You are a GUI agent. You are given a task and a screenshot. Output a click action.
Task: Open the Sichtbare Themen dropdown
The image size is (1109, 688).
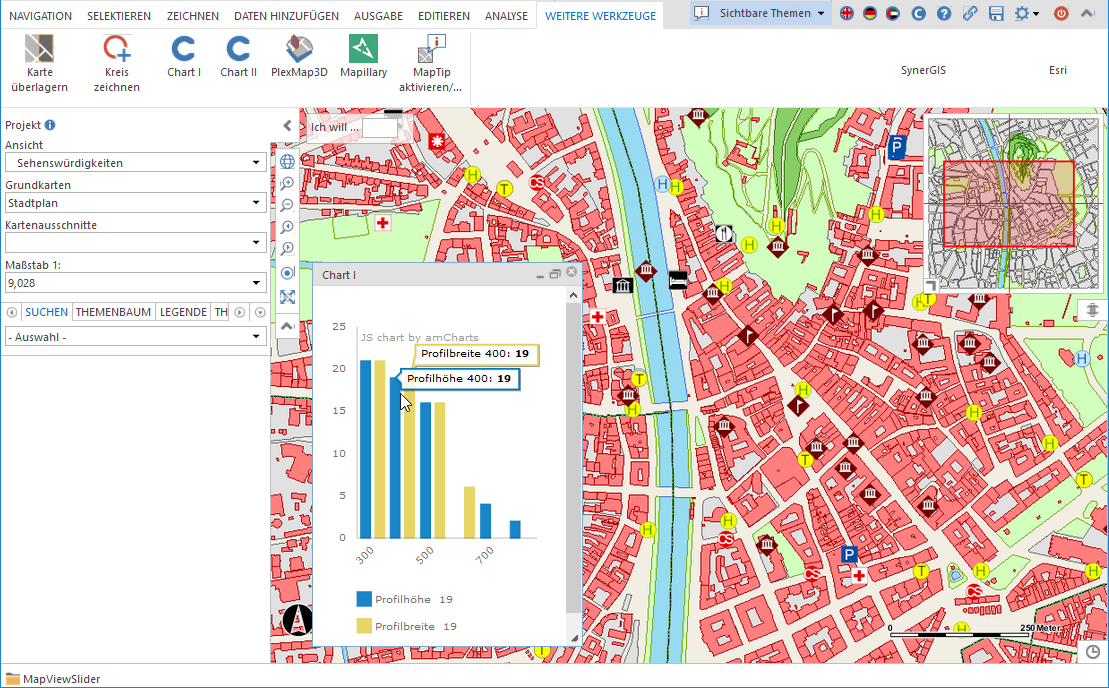pos(761,14)
